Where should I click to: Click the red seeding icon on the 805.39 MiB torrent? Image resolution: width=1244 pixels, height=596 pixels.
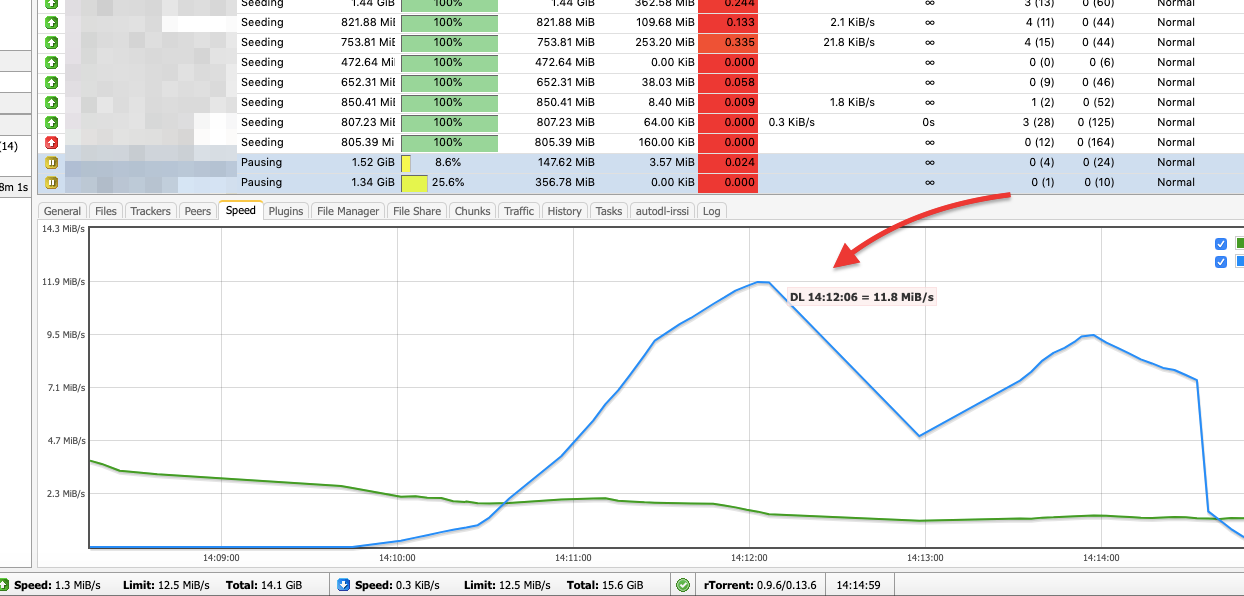(x=52, y=142)
